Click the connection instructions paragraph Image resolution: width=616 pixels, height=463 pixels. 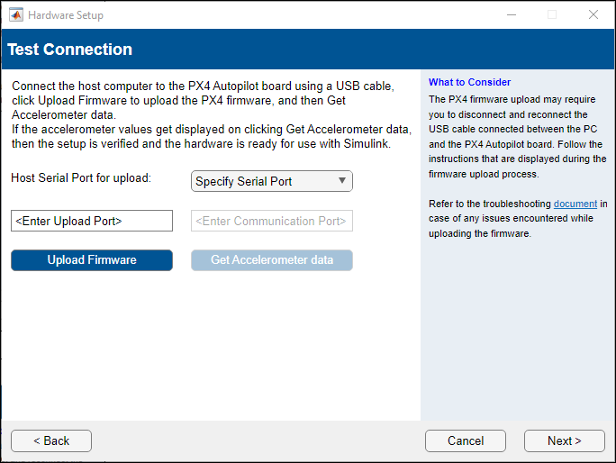(x=210, y=115)
